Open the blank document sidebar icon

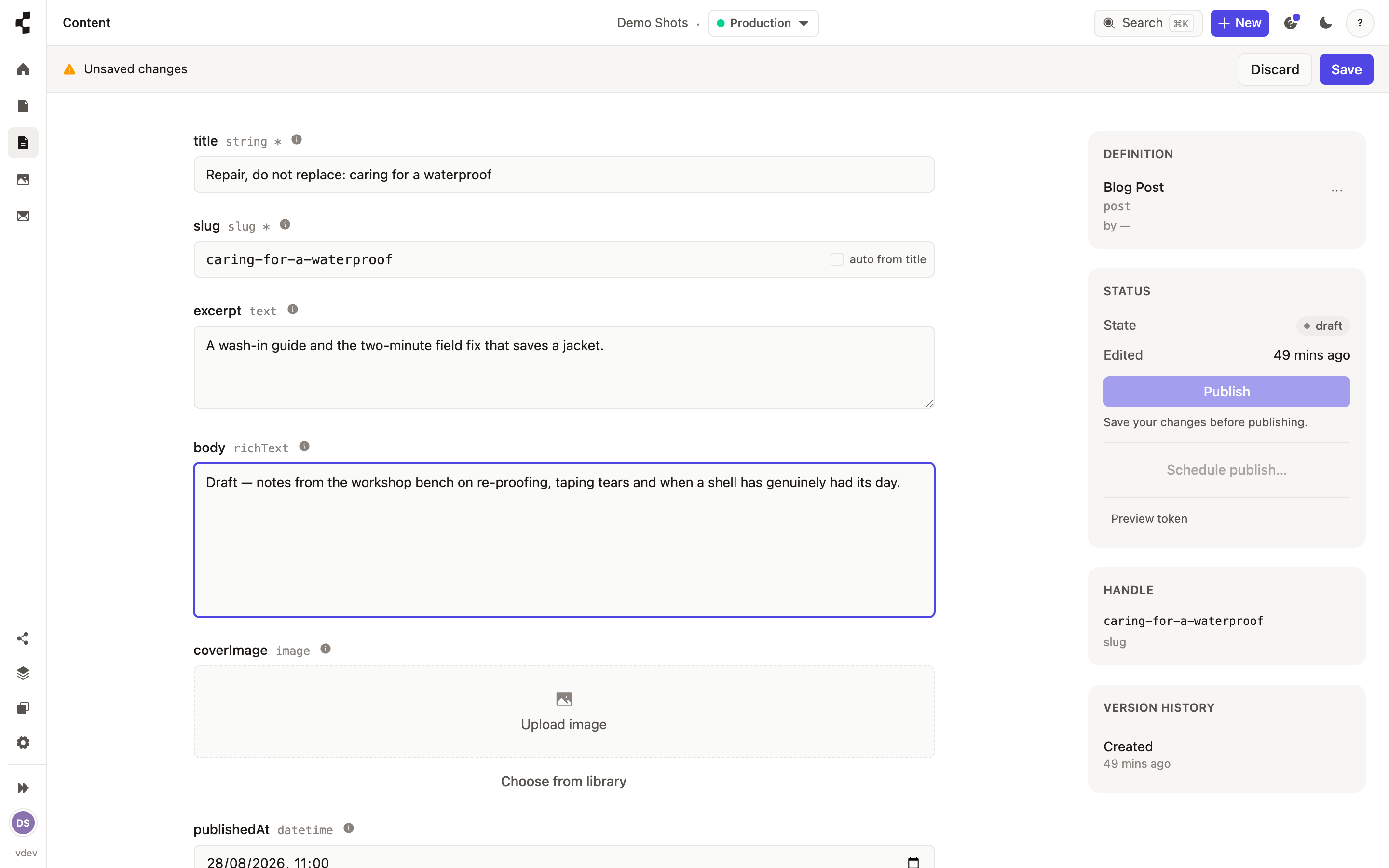click(x=23, y=106)
